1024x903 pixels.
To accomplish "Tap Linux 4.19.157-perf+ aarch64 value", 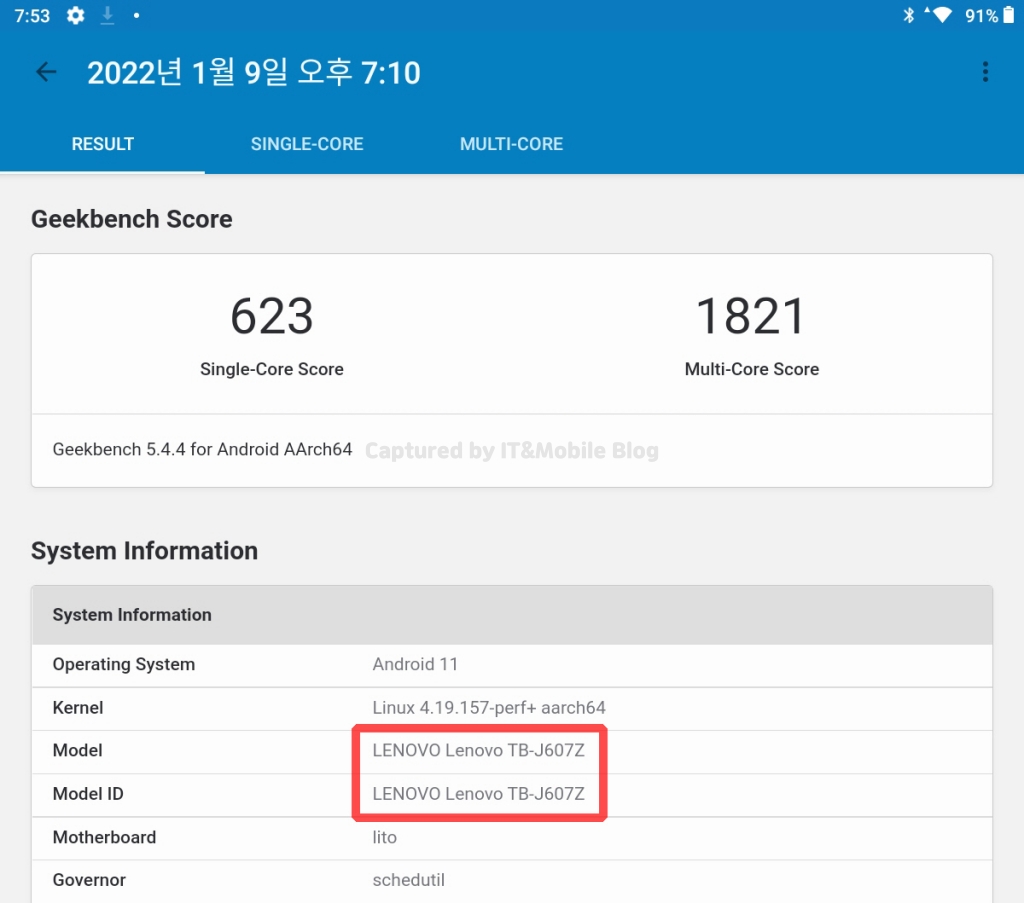I will pyautogui.click(x=489, y=708).
